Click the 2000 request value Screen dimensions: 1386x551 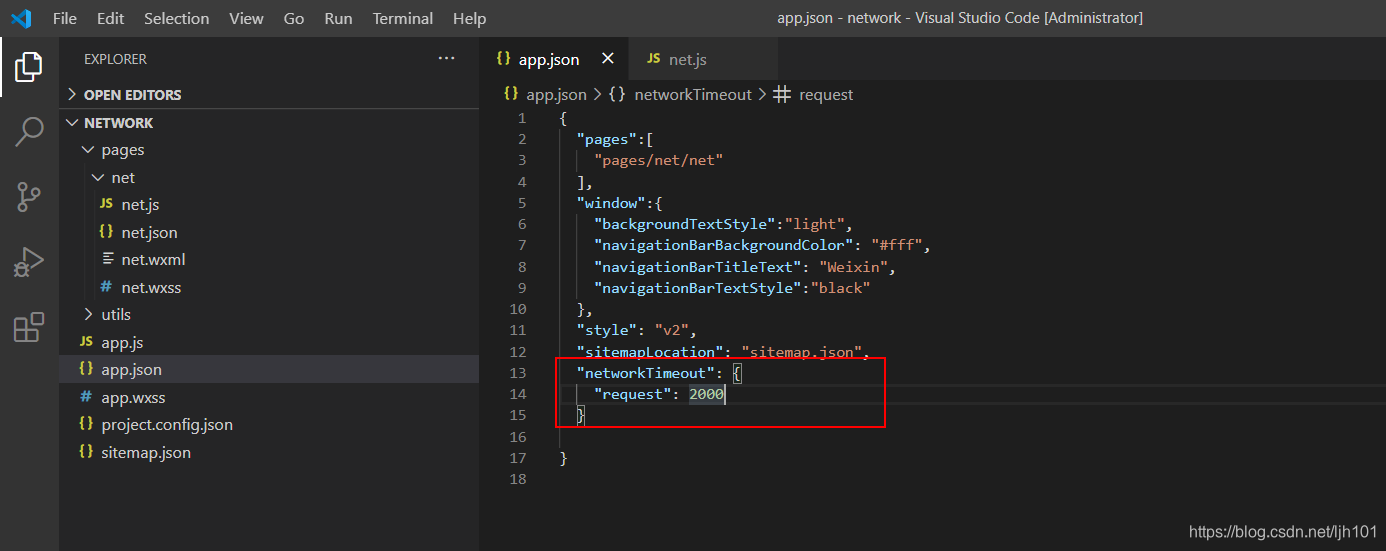706,395
